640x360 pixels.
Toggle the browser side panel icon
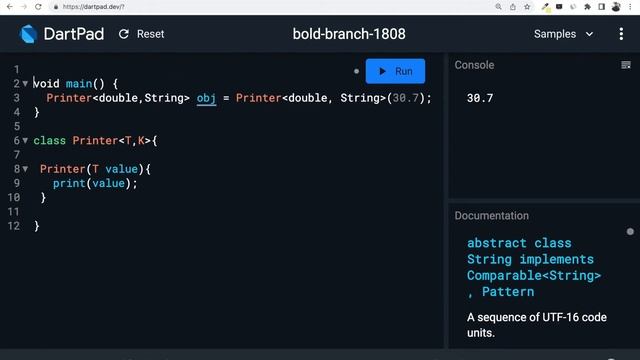coord(601,7)
